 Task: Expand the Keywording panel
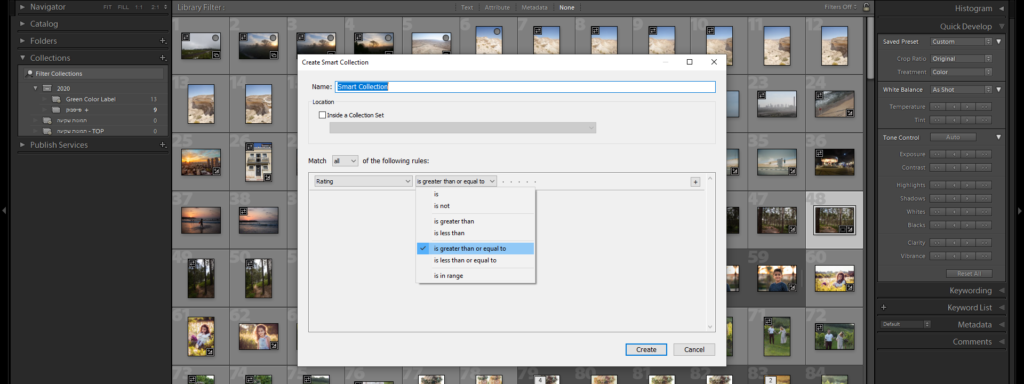[1001, 291]
